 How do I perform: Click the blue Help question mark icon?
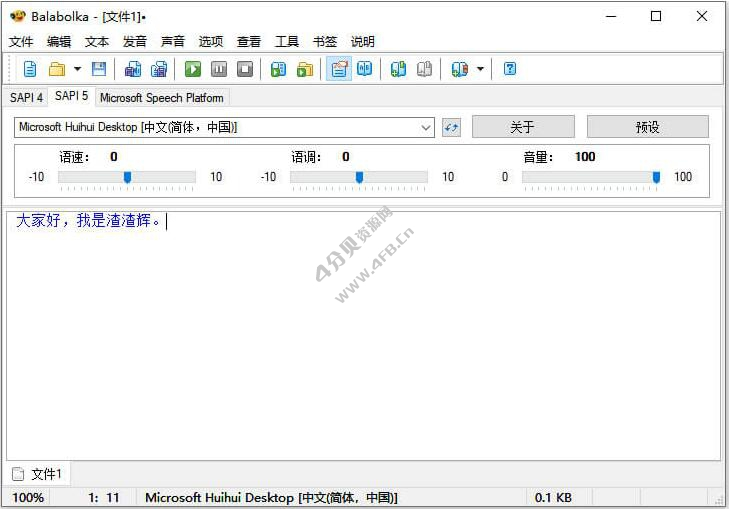[510, 69]
